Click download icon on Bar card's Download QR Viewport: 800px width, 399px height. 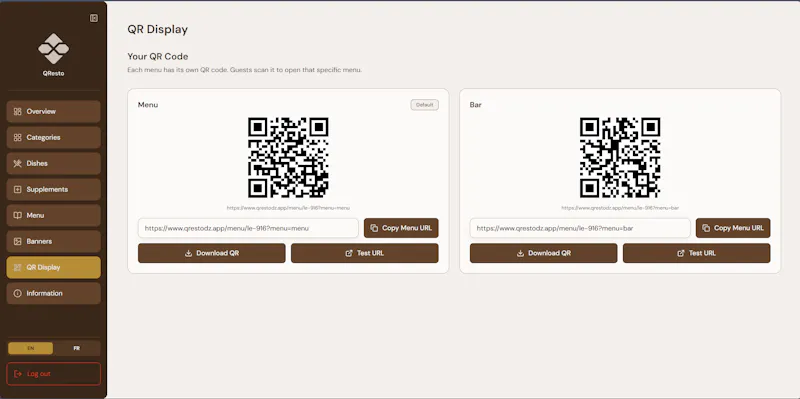click(x=520, y=253)
